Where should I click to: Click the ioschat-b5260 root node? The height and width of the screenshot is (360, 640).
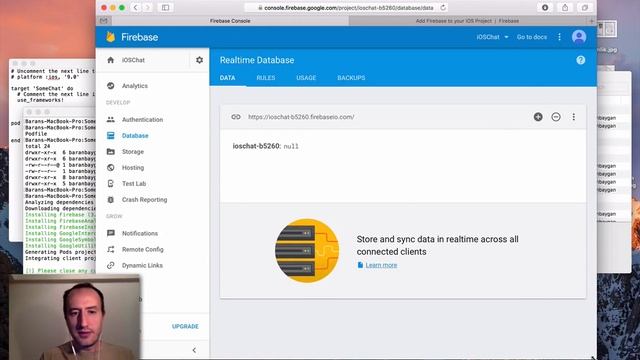(256, 146)
